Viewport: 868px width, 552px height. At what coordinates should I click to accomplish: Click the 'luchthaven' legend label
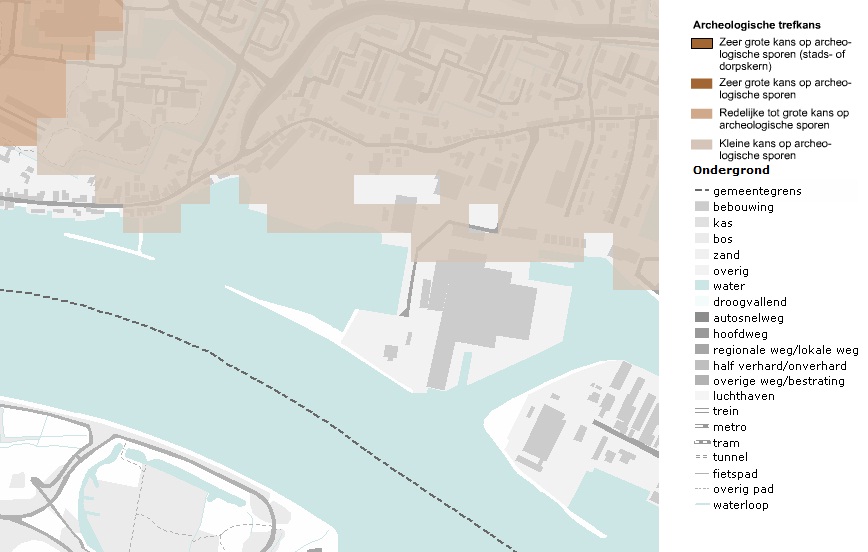pyautogui.click(x=743, y=396)
